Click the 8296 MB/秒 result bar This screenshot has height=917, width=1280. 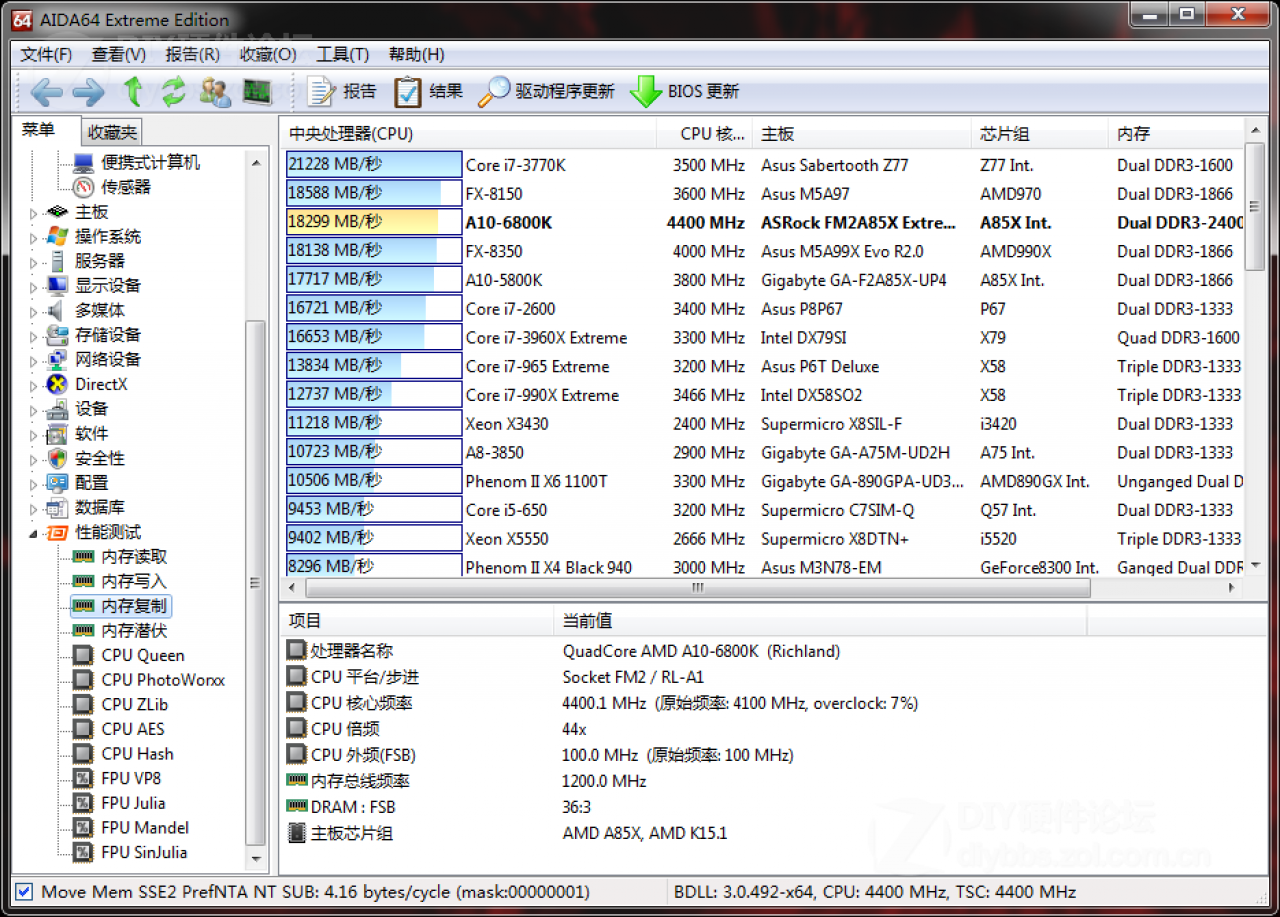(374, 566)
